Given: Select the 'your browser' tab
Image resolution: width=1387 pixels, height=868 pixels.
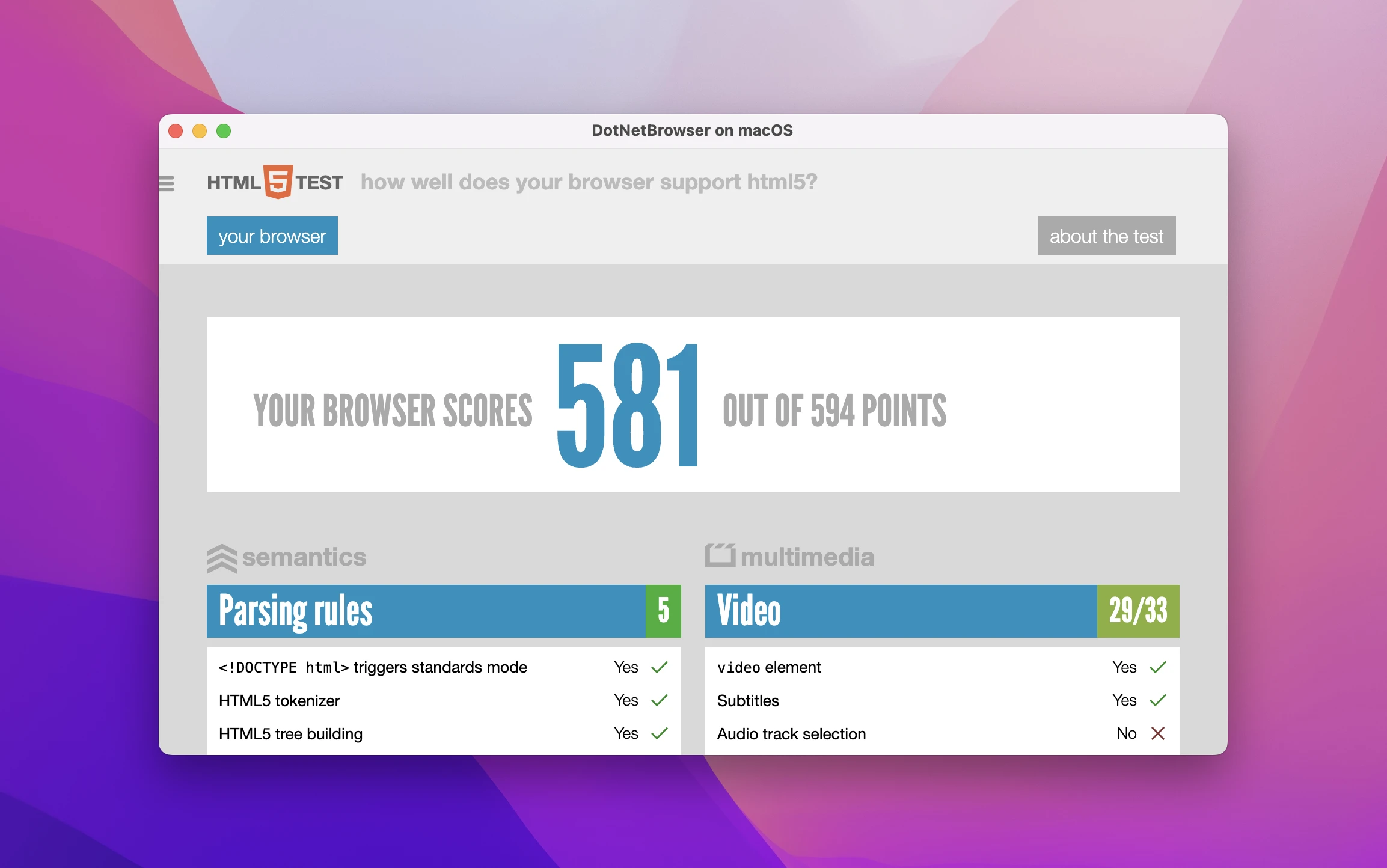Looking at the screenshot, I should click(x=272, y=236).
